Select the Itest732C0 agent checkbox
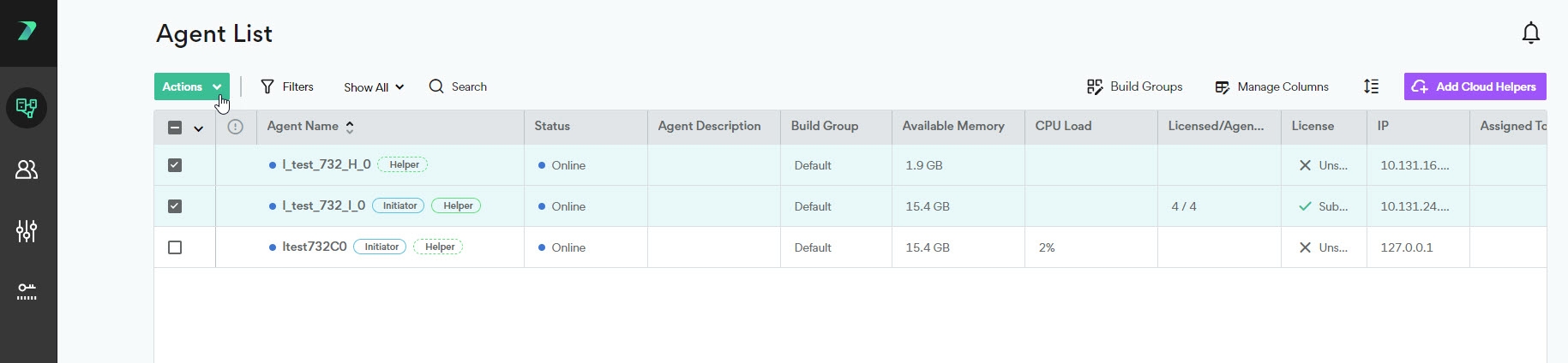The height and width of the screenshot is (363, 1568). pyautogui.click(x=175, y=247)
